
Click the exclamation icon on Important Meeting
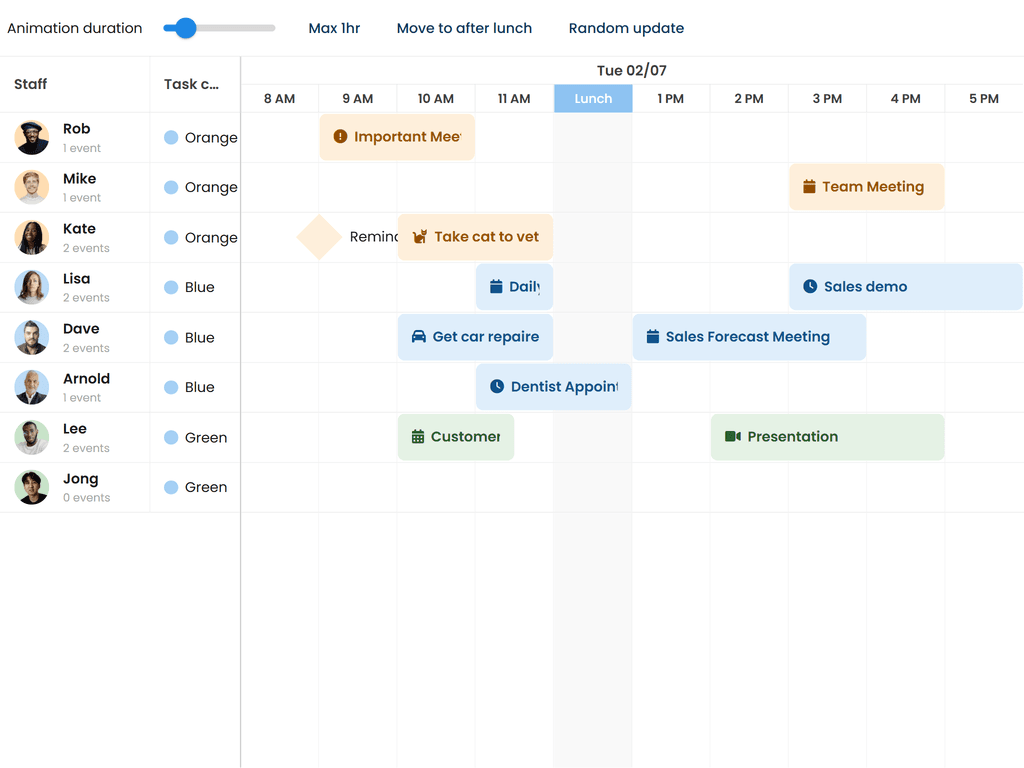340,137
